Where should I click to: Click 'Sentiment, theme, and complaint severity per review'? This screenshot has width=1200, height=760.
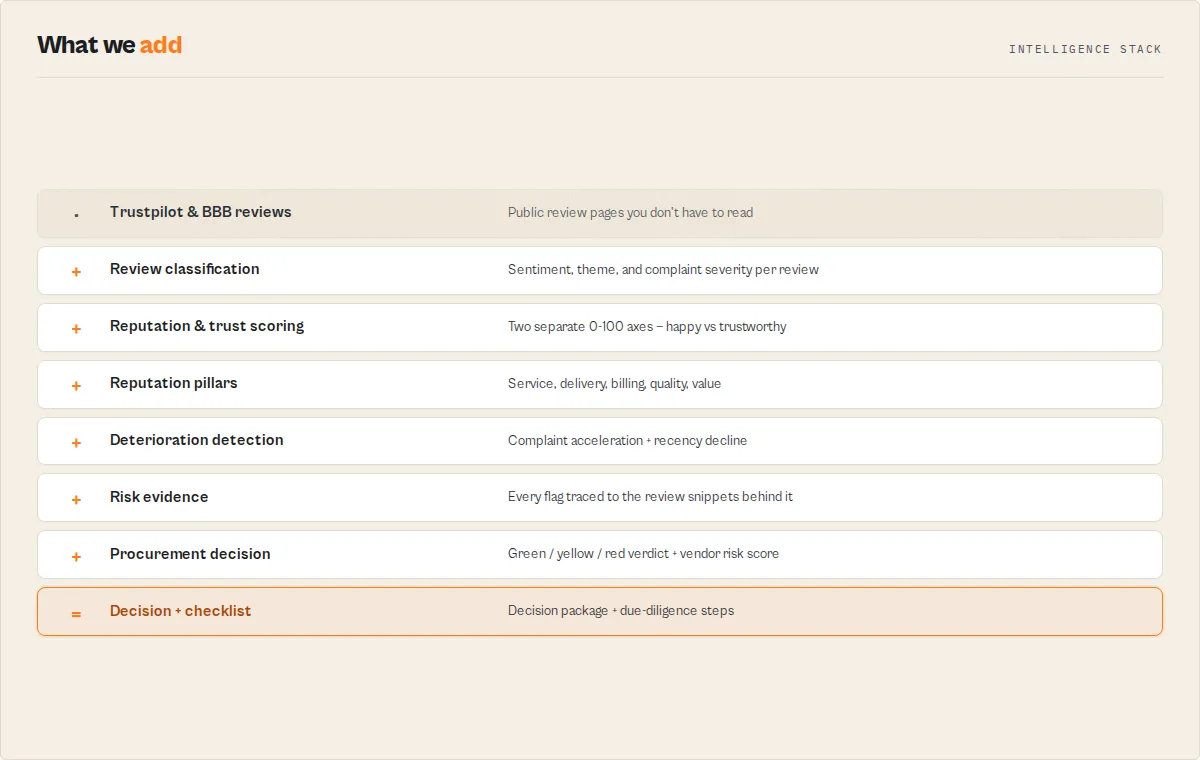point(663,269)
